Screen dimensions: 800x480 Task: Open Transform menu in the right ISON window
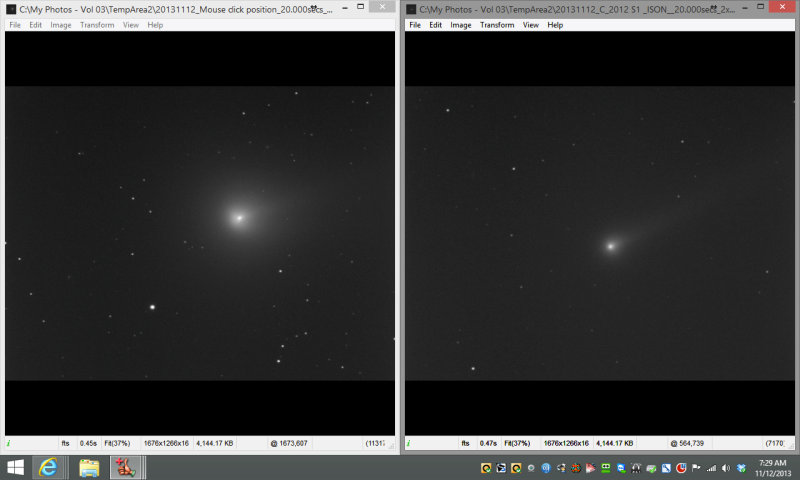(497, 25)
